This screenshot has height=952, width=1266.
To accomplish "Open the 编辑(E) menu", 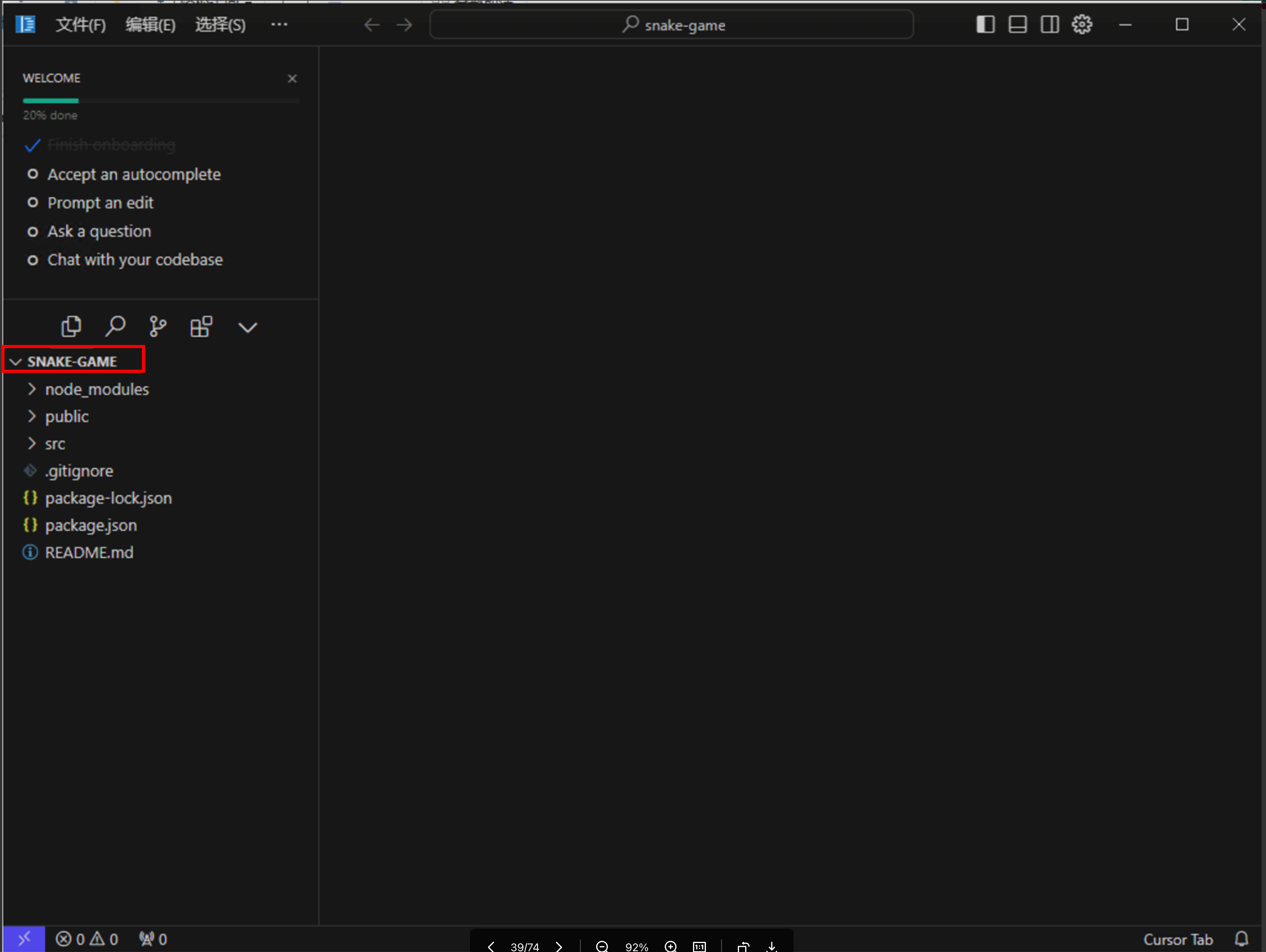I will click(150, 25).
